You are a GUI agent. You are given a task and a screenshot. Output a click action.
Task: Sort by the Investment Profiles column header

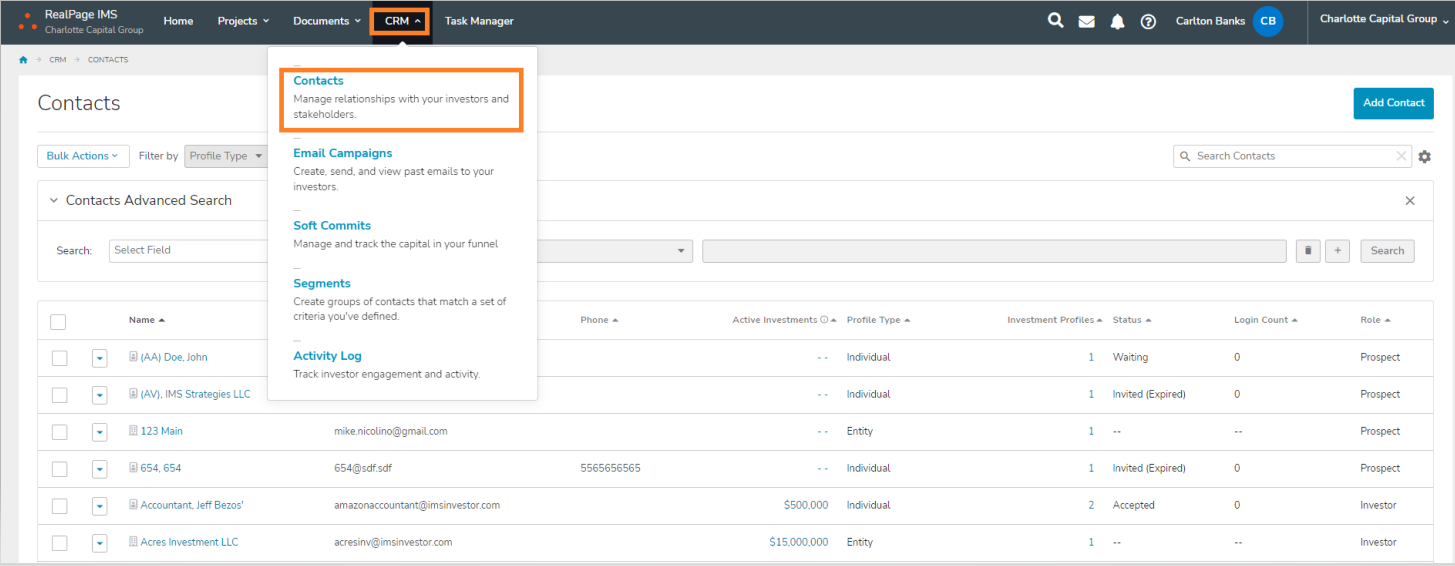coord(1055,320)
